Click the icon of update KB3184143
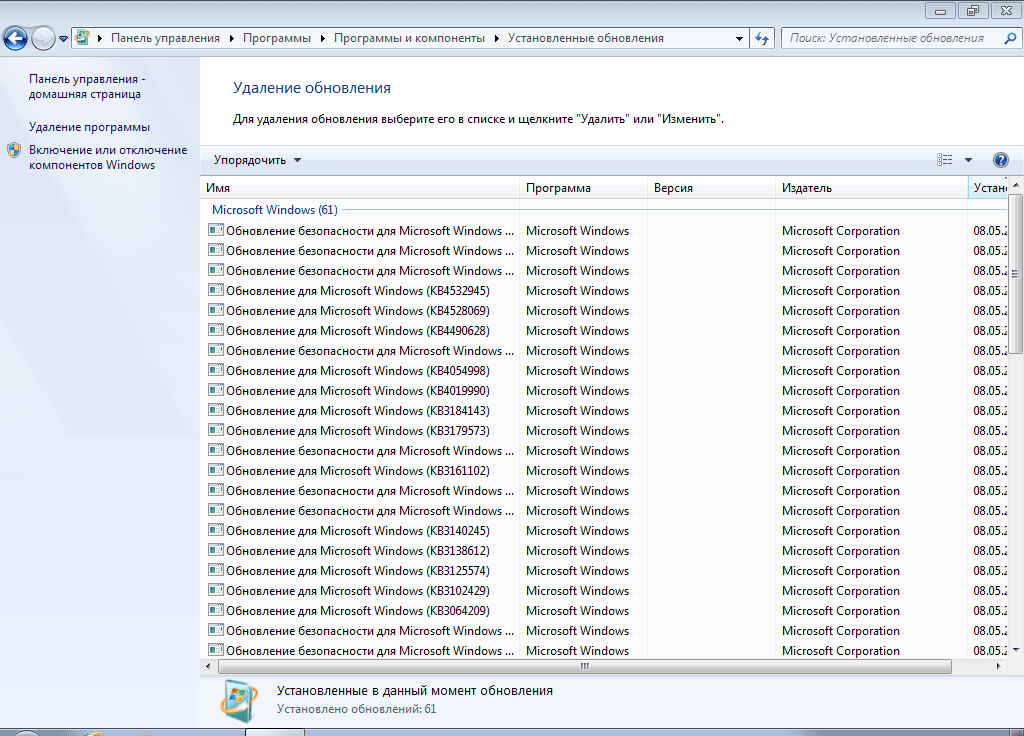This screenshot has width=1024, height=736. pyautogui.click(x=216, y=410)
